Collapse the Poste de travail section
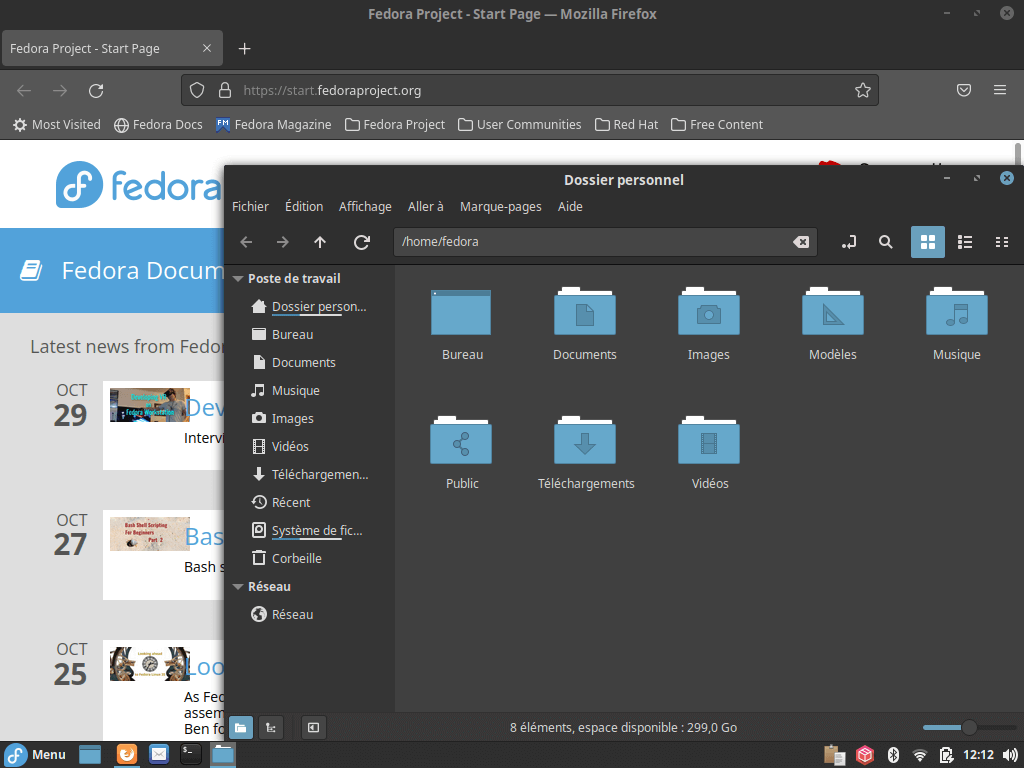The height and width of the screenshot is (768, 1024). pos(238,279)
